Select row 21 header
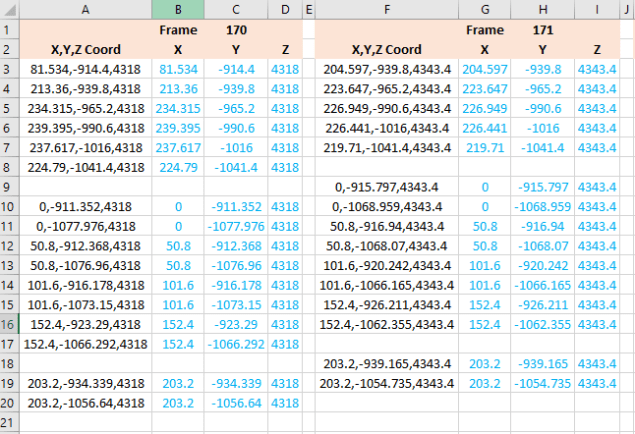Screen dimensions: 635x434 point(11,423)
